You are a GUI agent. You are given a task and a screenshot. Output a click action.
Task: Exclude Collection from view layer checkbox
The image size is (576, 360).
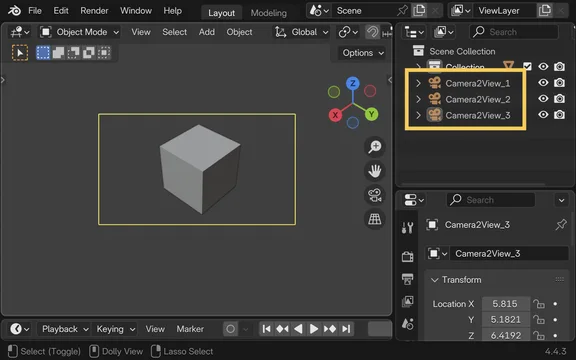[x=527, y=66]
